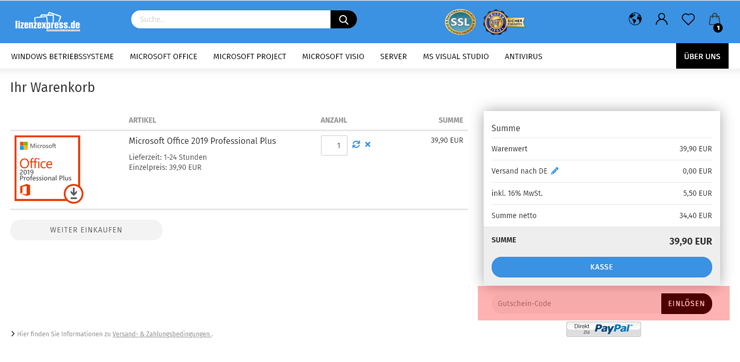The image size is (740, 362).
Task: Click the Sicher Einkaufen trust badge
Action: [x=504, y=22]
